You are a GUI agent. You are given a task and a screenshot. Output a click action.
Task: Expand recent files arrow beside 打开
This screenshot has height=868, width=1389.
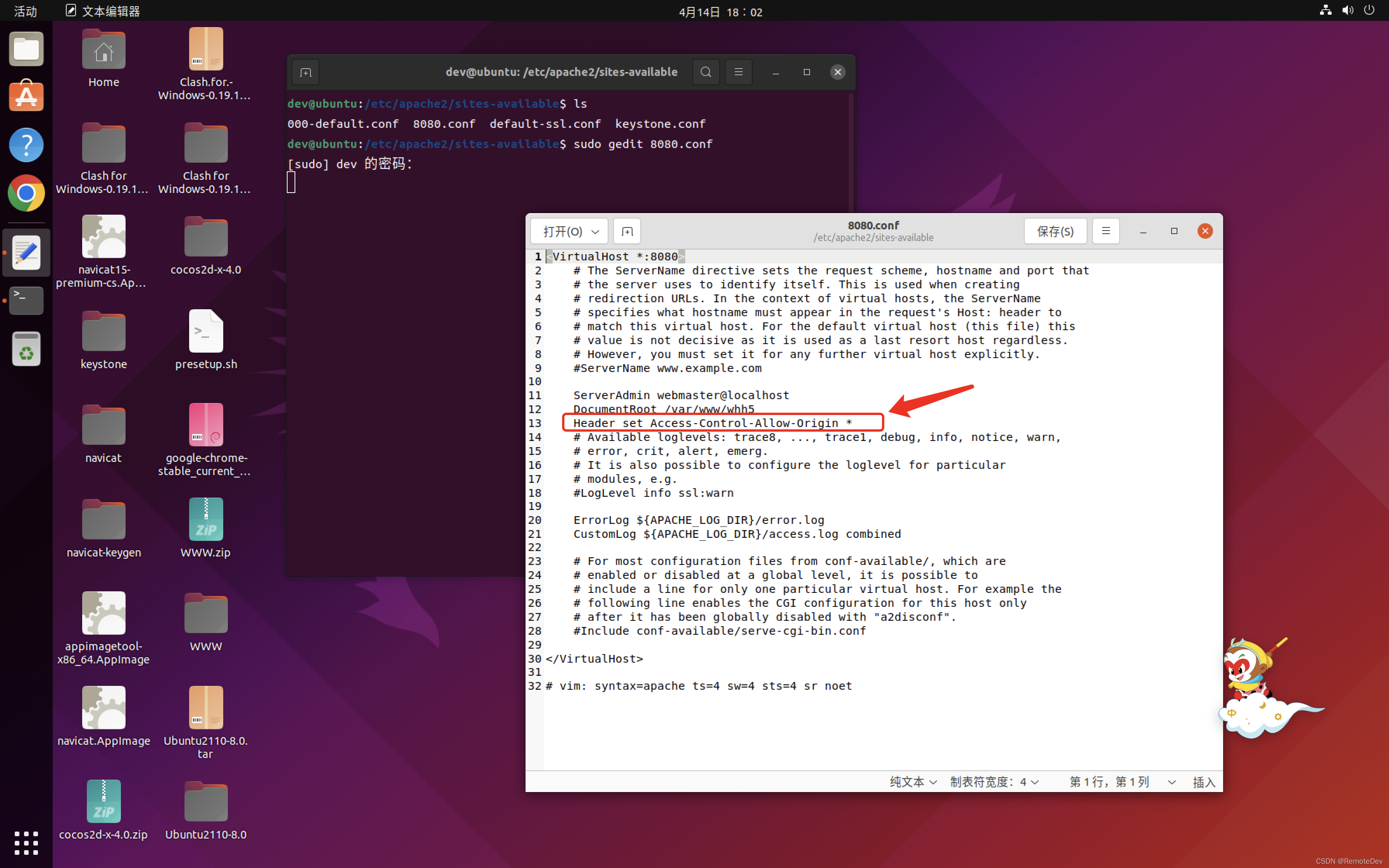pos(596,231)
